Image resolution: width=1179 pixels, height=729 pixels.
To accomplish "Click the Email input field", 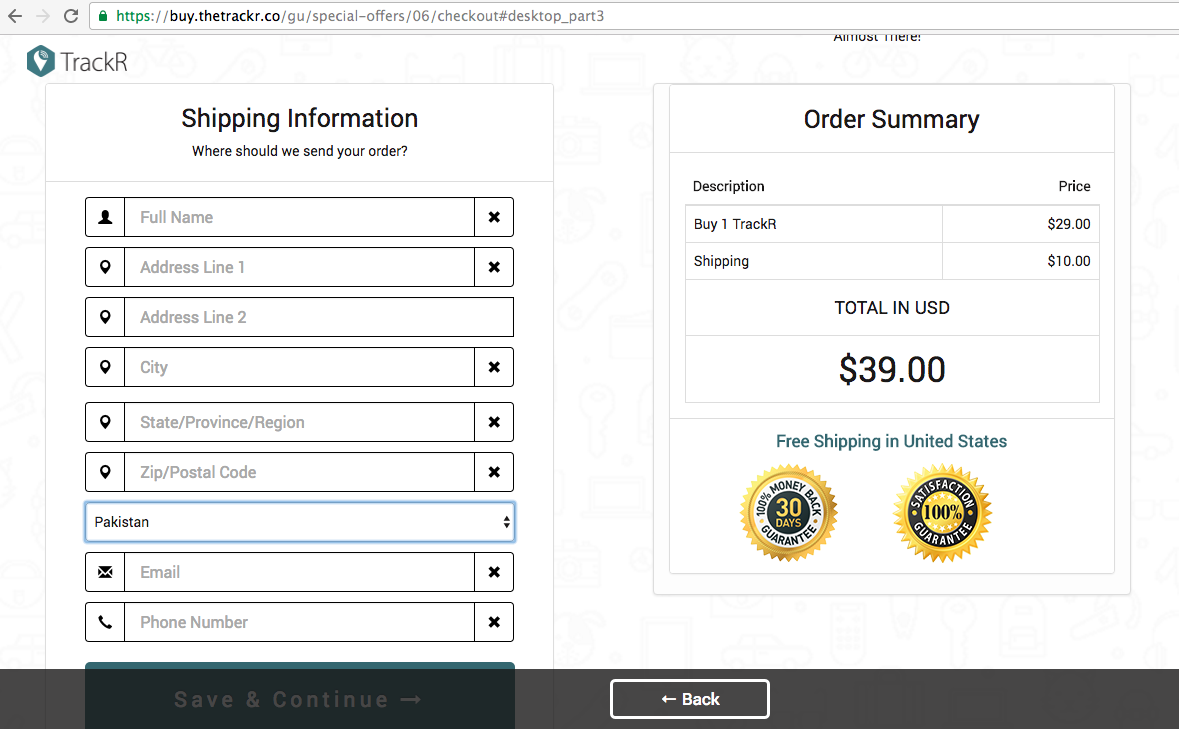I will coord(299,572).
